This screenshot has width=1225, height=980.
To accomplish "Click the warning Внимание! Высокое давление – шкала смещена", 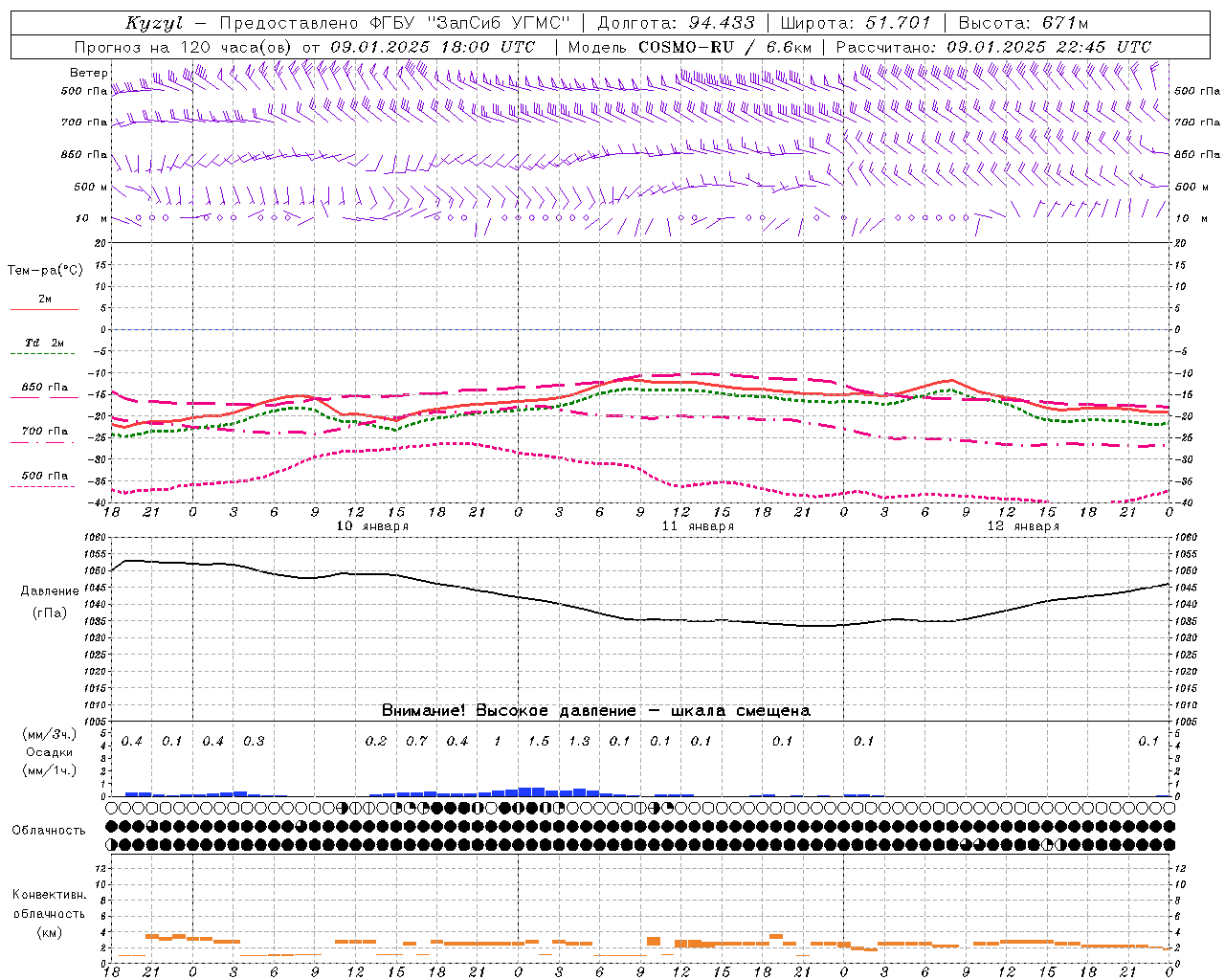I will 596,711.
